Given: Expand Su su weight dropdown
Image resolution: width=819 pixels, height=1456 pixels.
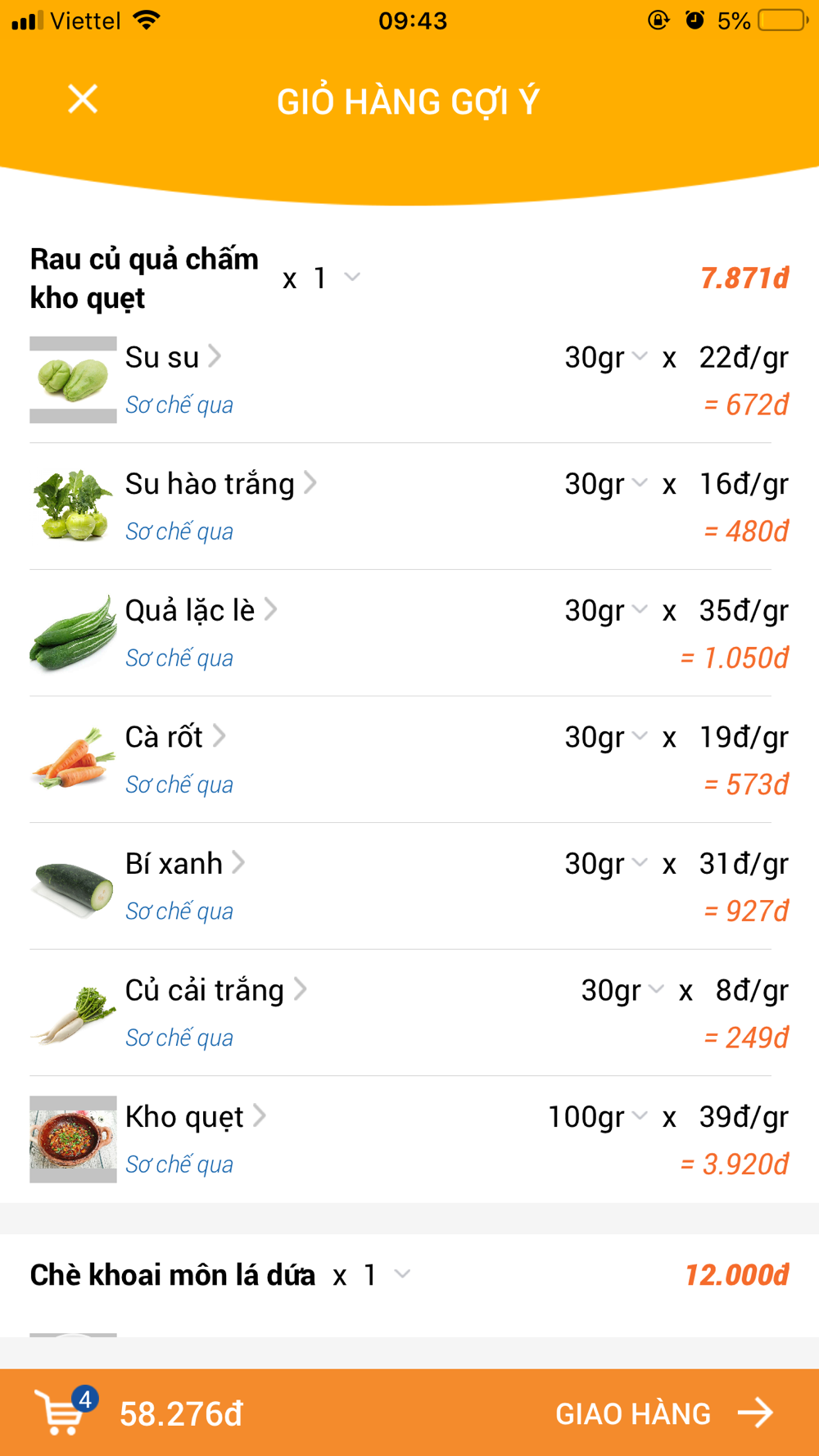Looking at the screenshot, I should [640, 356].
